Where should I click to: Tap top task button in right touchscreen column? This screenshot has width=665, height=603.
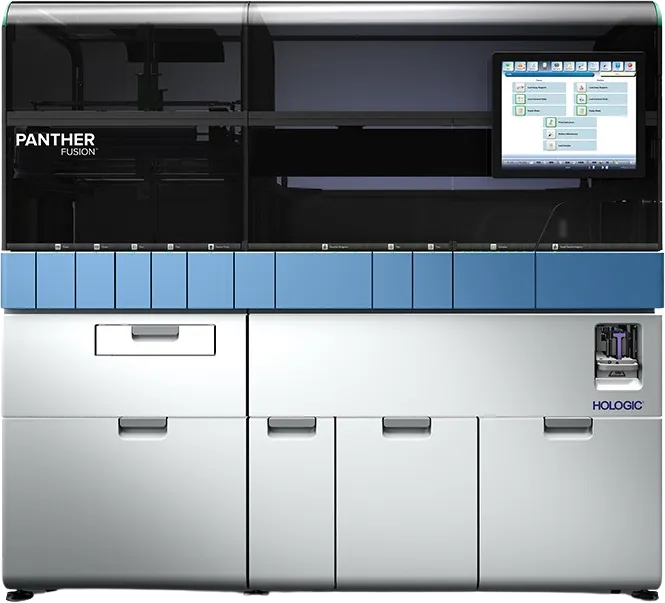point(601,87)
